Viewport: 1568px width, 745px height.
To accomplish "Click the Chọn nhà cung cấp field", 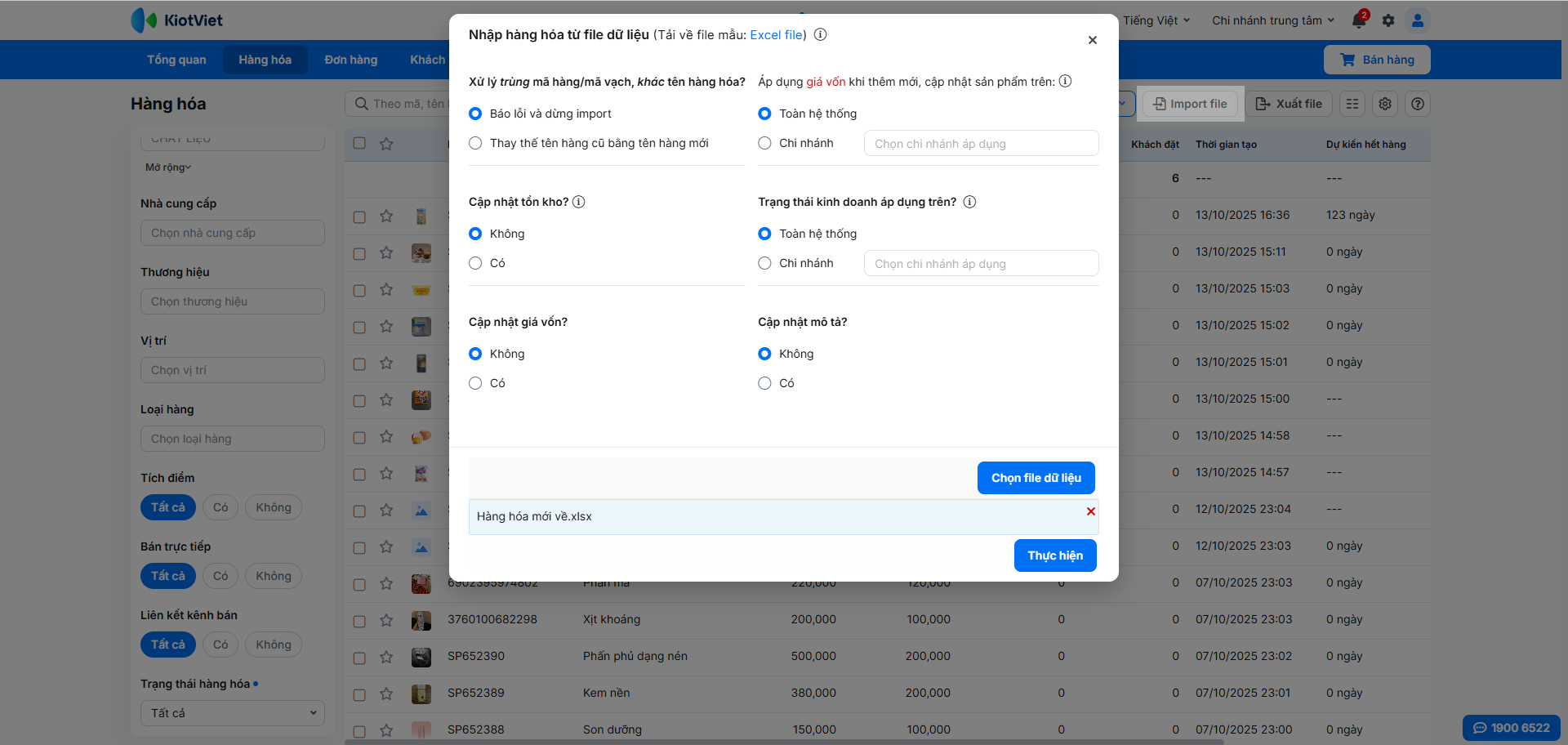I will click(x=233, y=233).
